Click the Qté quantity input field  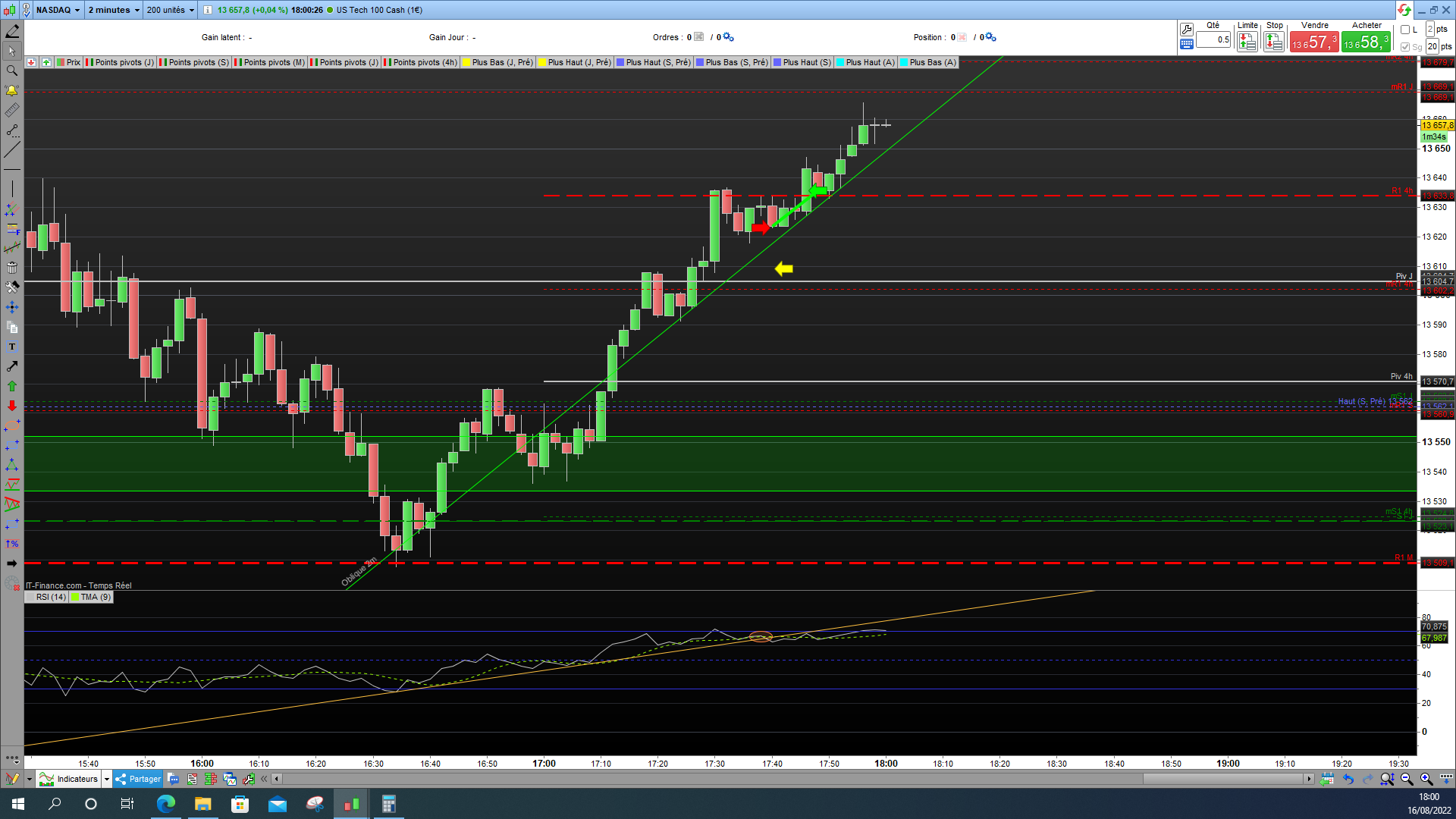(x=1213, y=40)
